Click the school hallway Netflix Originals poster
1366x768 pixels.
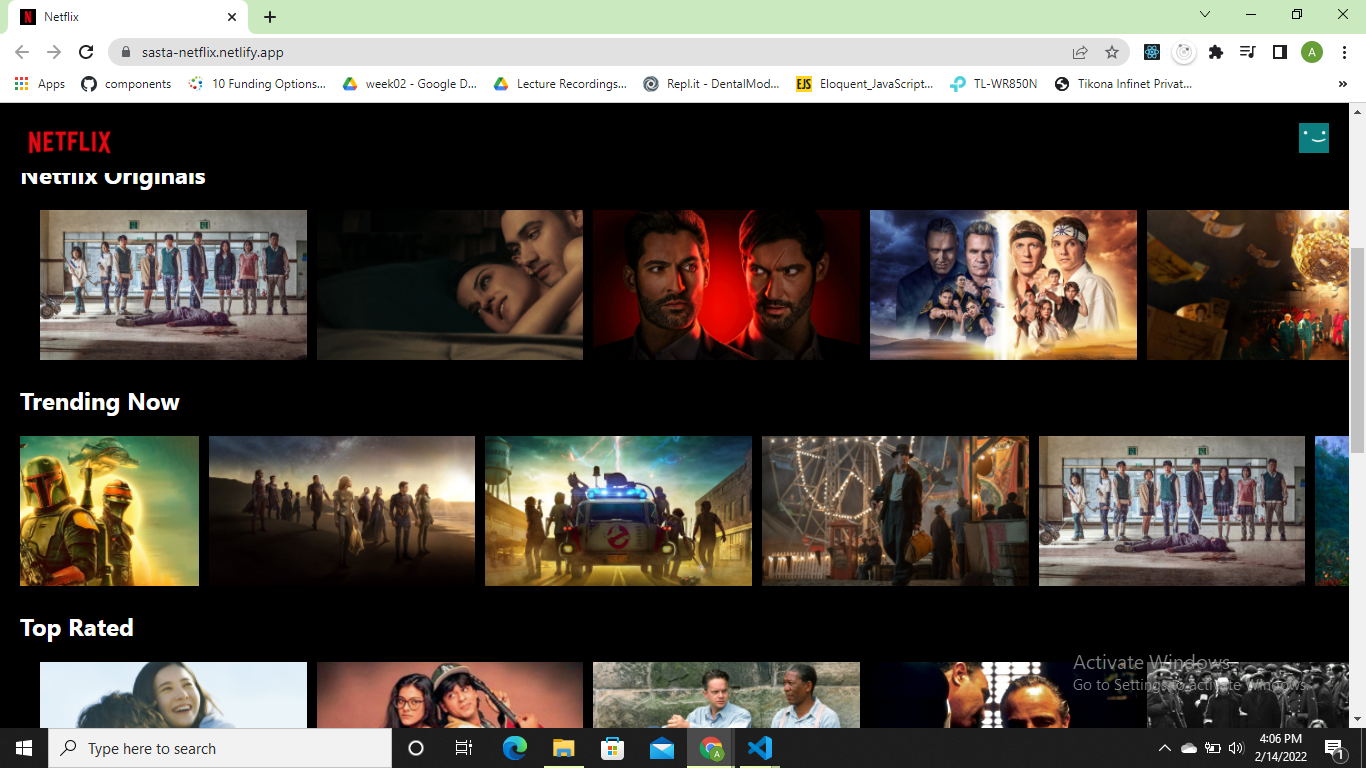tap(173, 285)
